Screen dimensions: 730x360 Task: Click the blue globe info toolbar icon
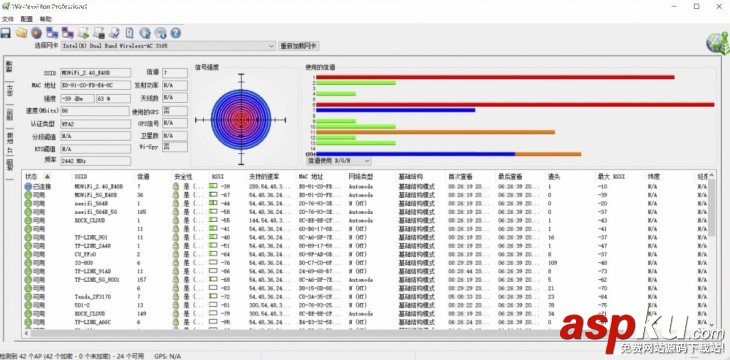(145, 33)
